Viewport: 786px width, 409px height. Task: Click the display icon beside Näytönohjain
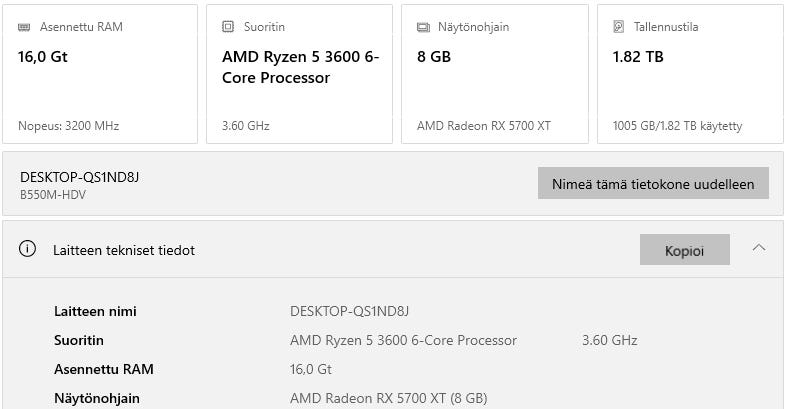click(x=424, y=27)
